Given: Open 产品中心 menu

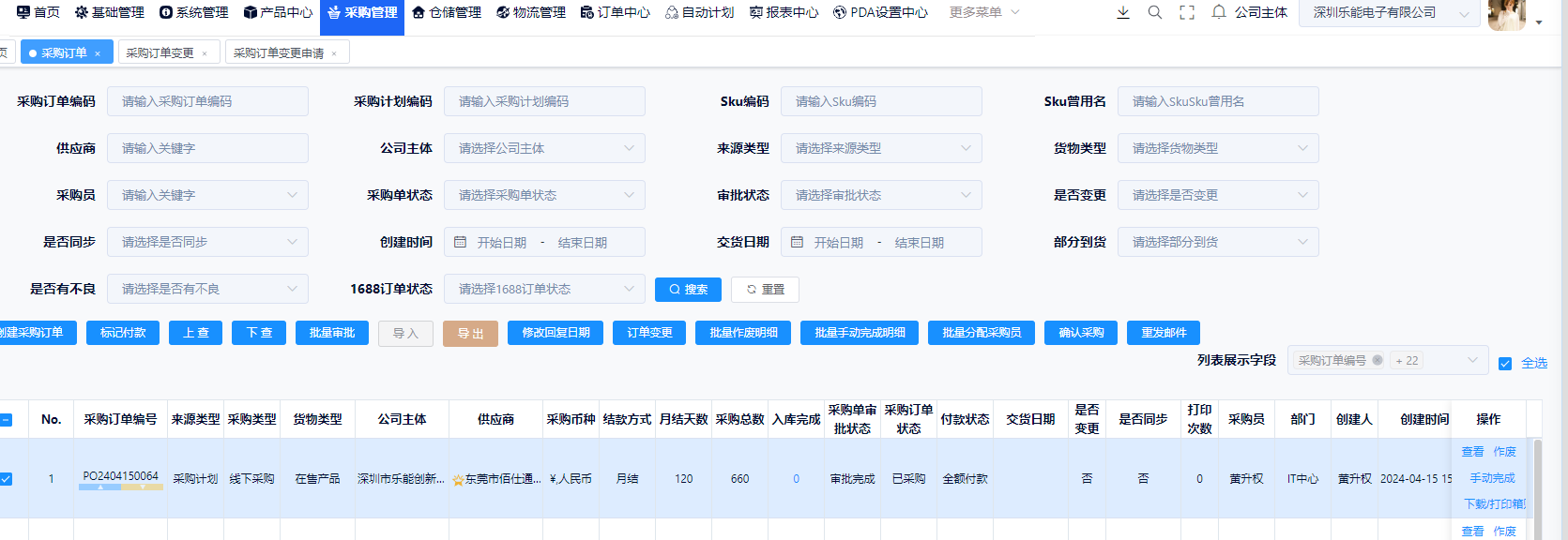Looking at the screenshot, I should pyautogui.click(x=278, y=12).
